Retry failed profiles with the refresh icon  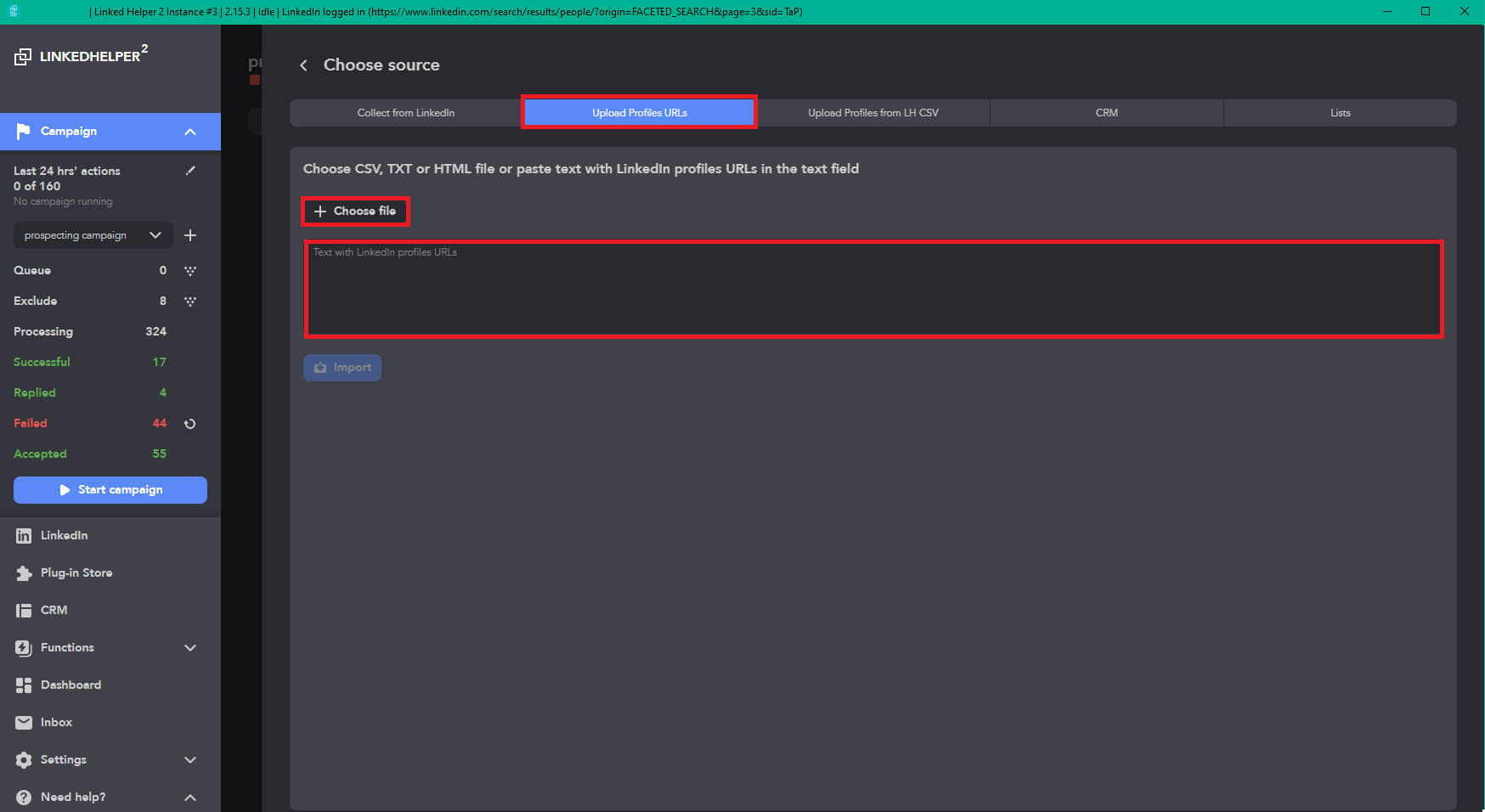coord(190,424)
